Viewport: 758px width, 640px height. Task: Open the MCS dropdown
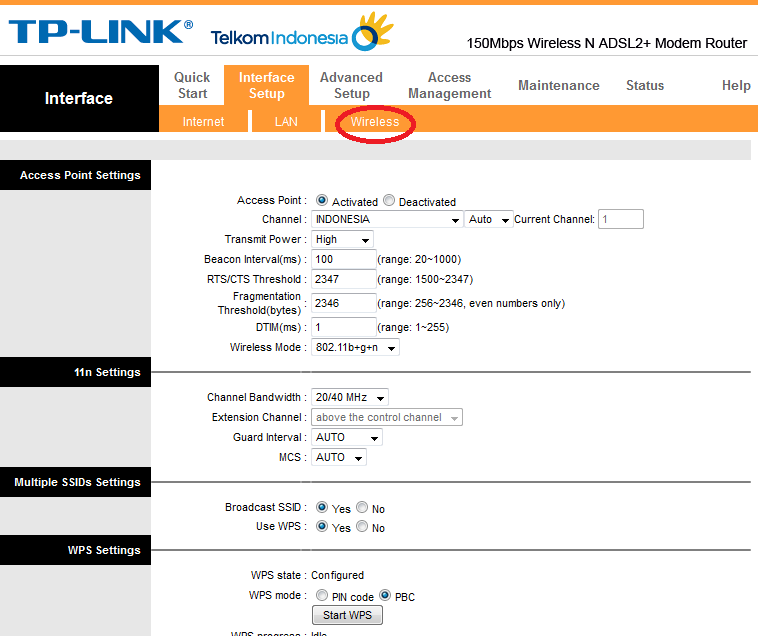coord(338,457)
